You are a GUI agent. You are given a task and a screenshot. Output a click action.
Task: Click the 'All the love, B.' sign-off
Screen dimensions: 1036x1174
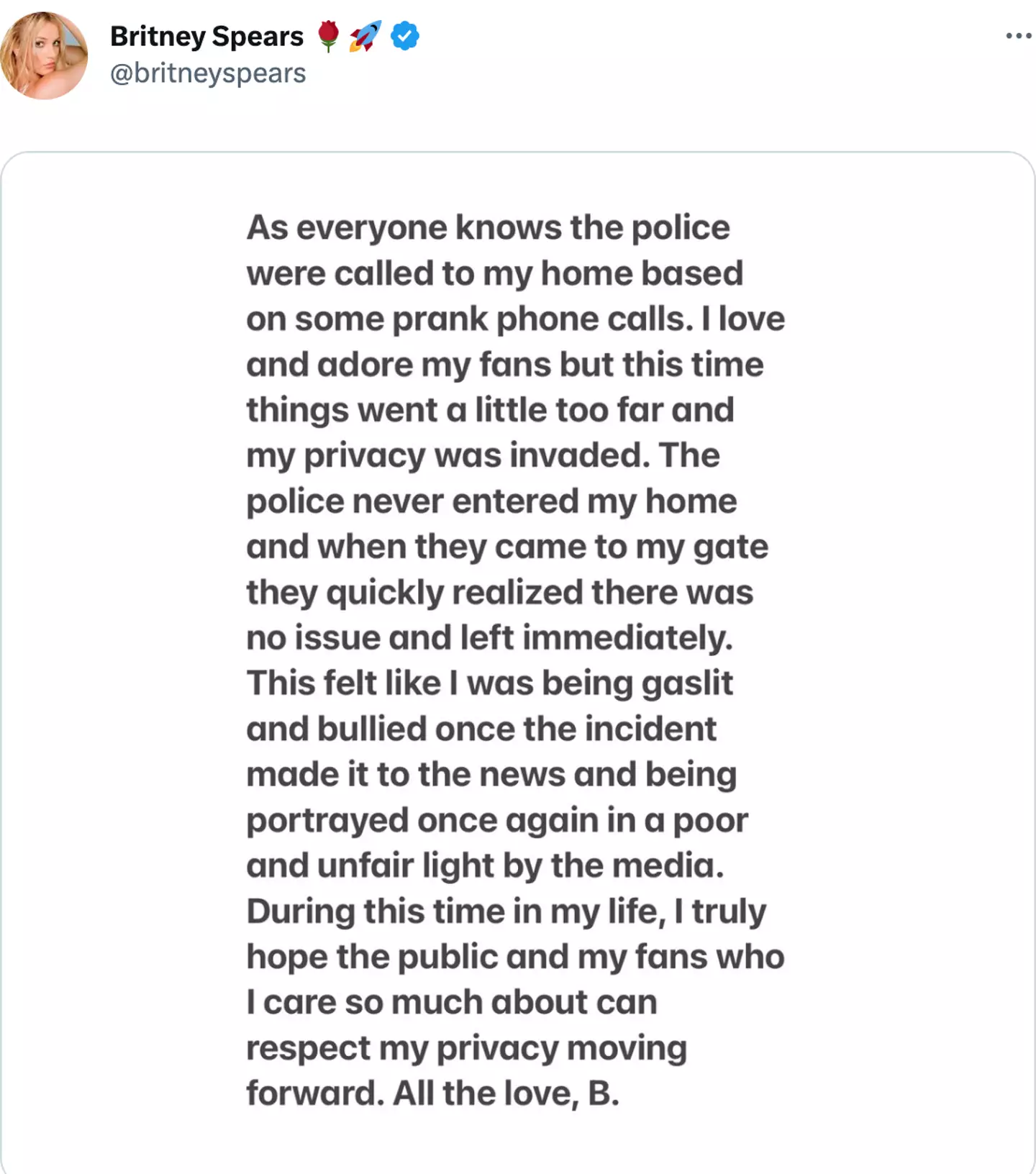506,1093
